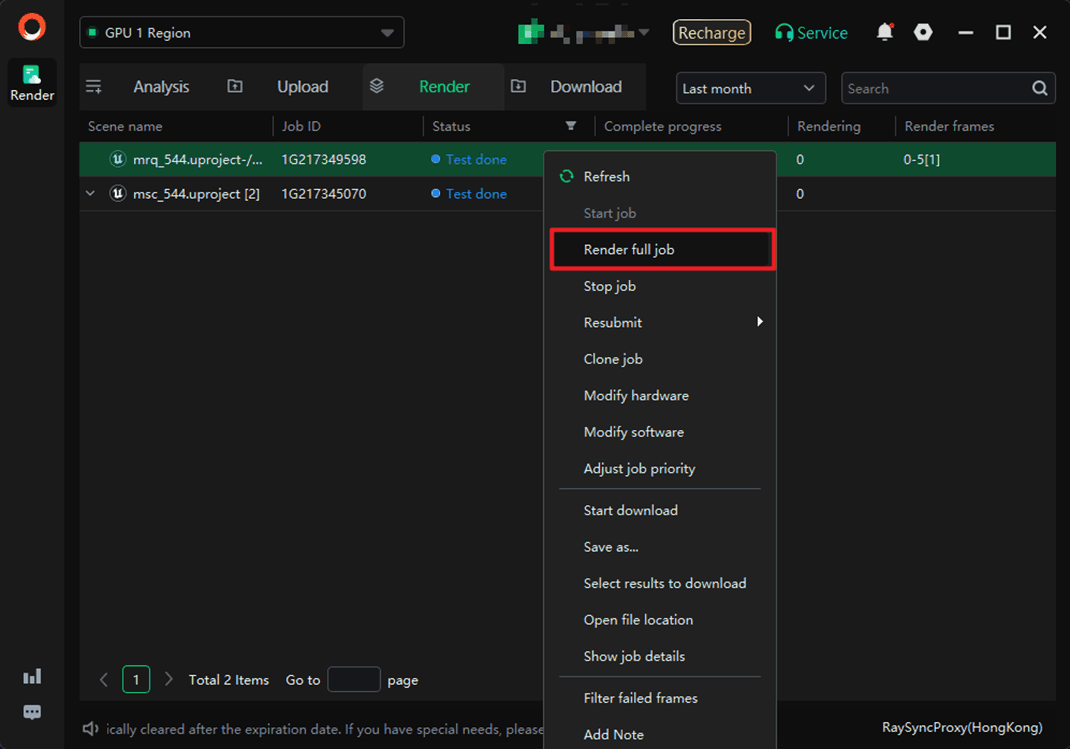Open the feedback chat bubble icon
Screen dimensions: 1070x749
pos(32,712)
